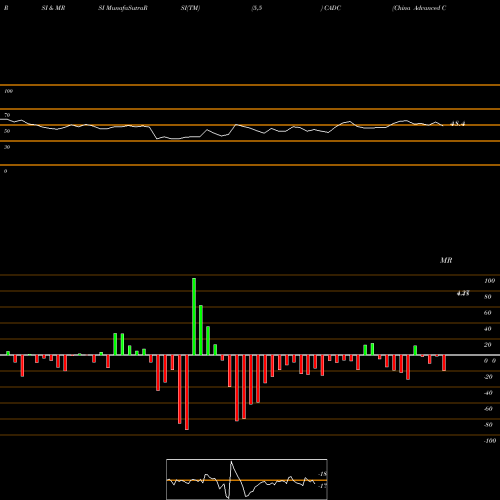
Task: Click the RSI 70 axis label
Action: (7, 115)
